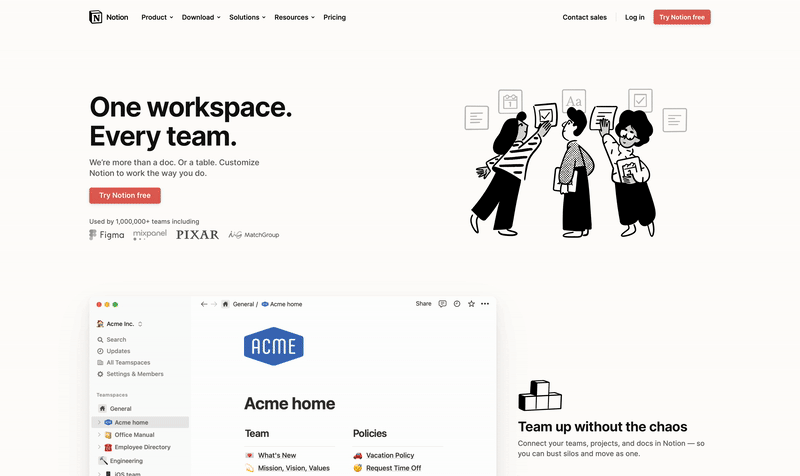Click the Vacation Policy car icon
Image resolution: width=800 pixels, height=476 pixels.
click(358, 455)
